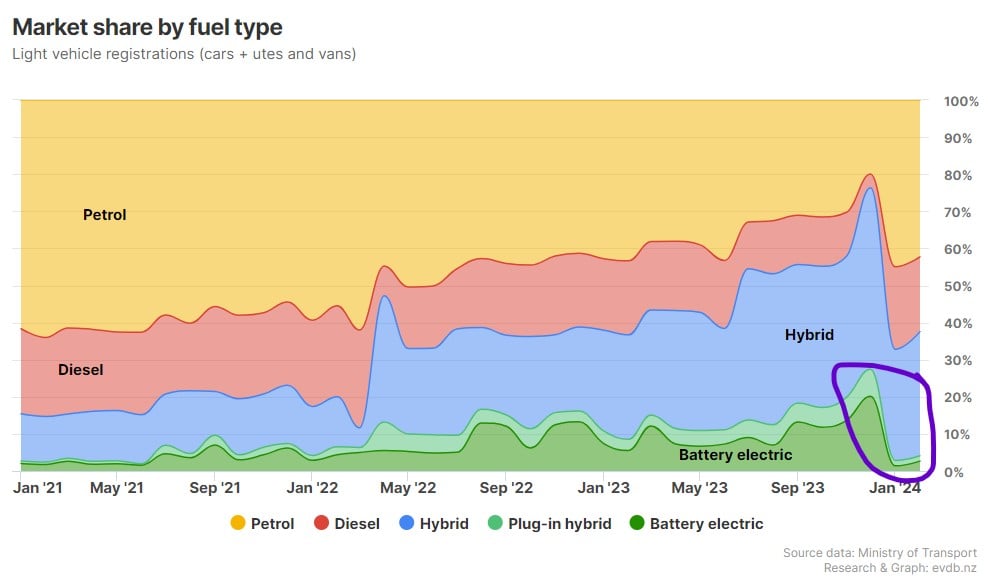This screenshot has height=585, width=988.
Task: Click the Jan '24 x-axis label
Action: click(x=893, y=488)
